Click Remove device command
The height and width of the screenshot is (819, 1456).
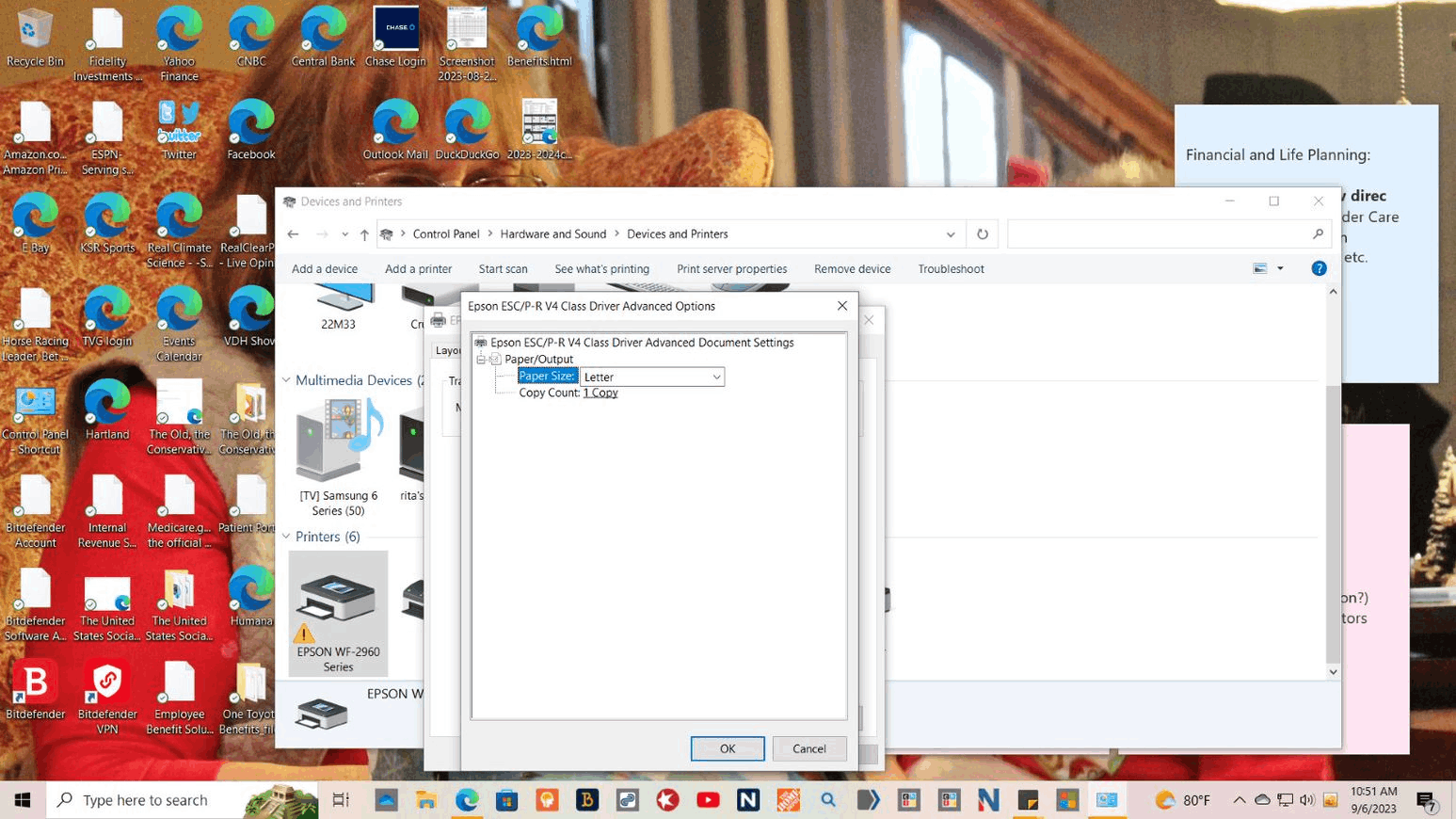[852, 269]
